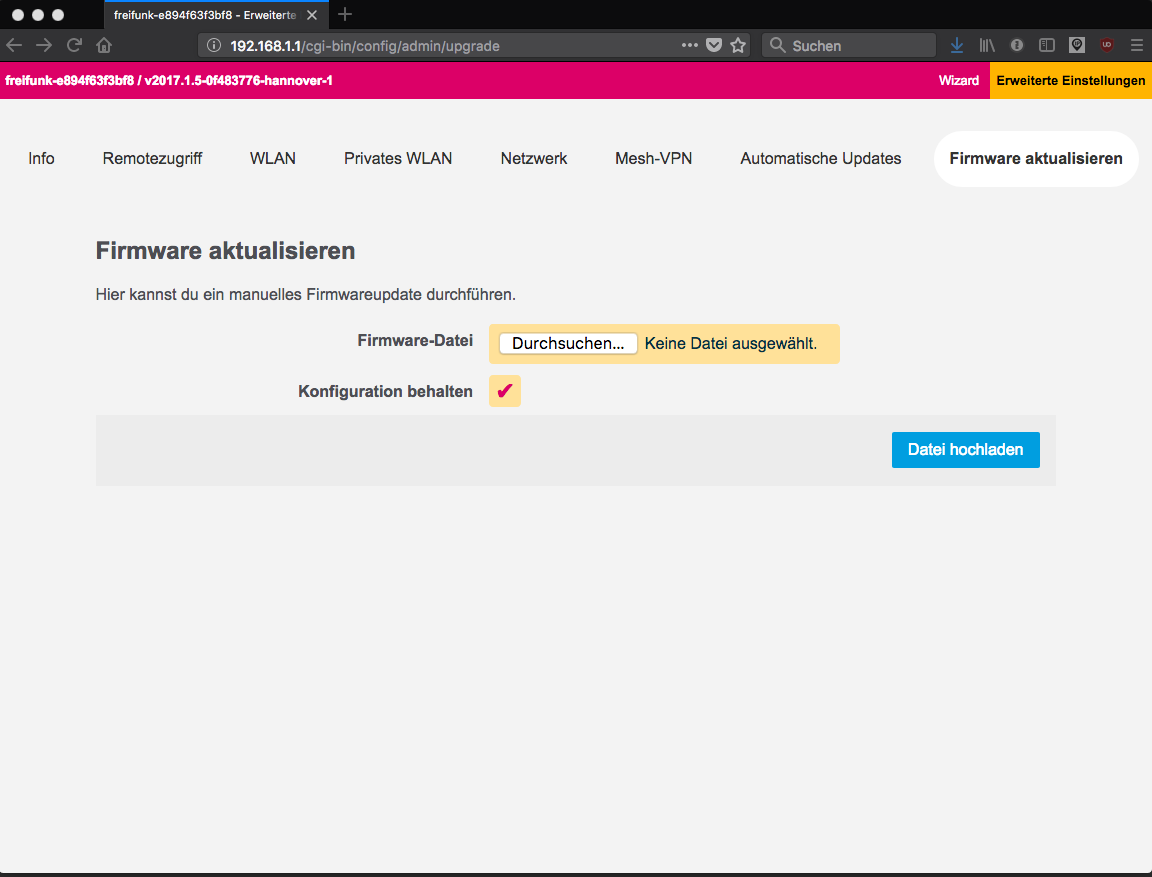Viewport: 1152px width, 877px height.
Task: Open the Library bookmarks icon
Action: click(987, 45)
